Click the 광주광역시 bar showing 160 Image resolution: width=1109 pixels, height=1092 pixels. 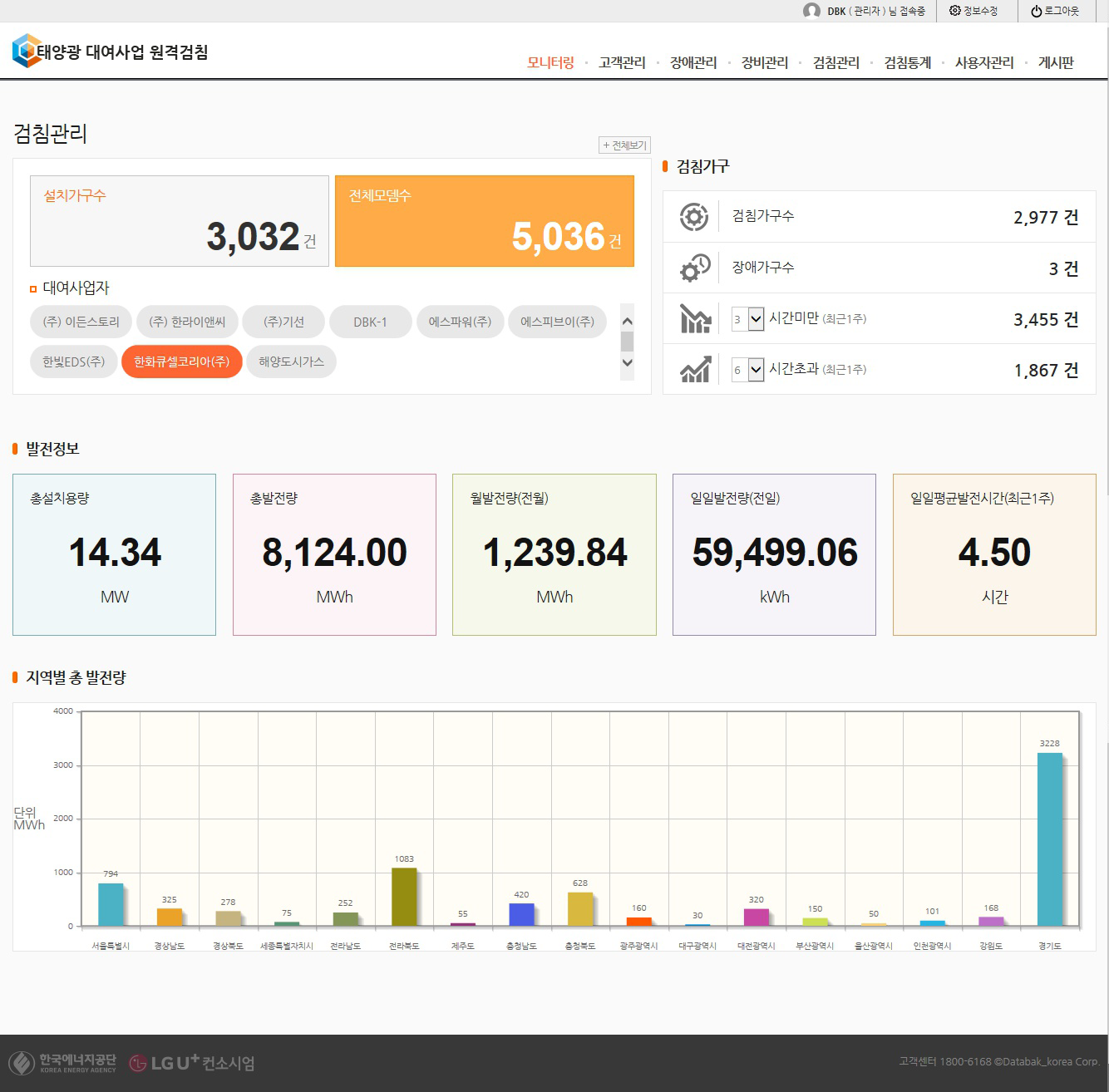[x=639, y=922]
